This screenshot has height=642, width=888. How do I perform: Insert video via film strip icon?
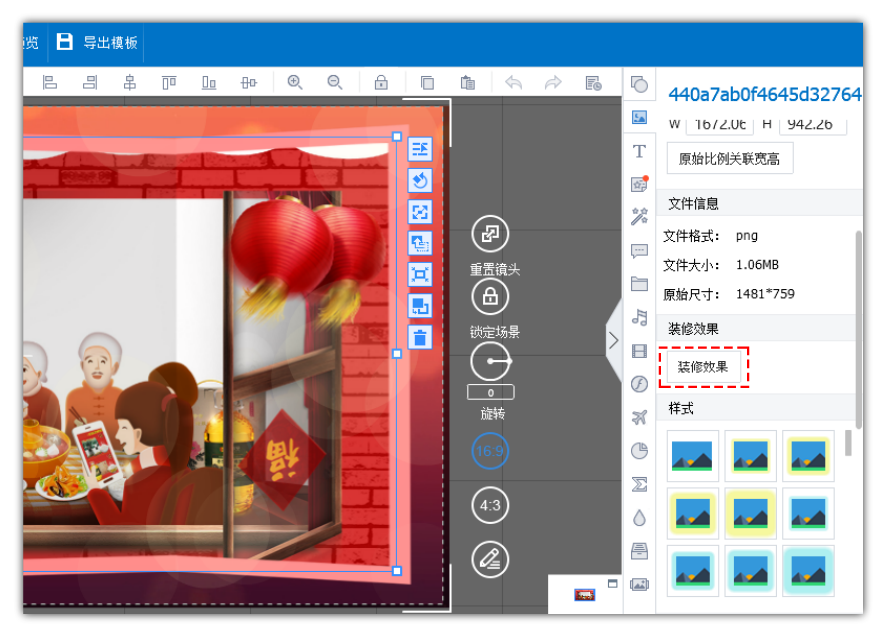click(x=639, y=351)
